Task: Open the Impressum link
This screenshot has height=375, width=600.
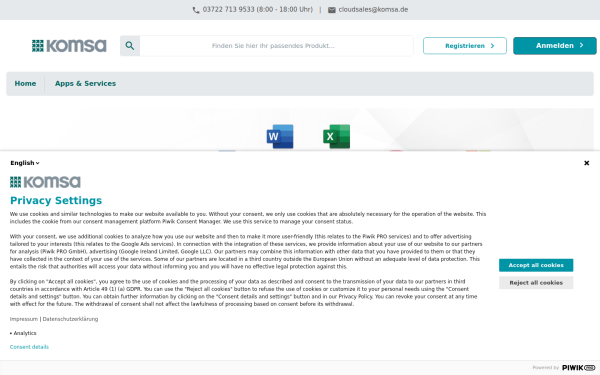Action: (24, 319)
